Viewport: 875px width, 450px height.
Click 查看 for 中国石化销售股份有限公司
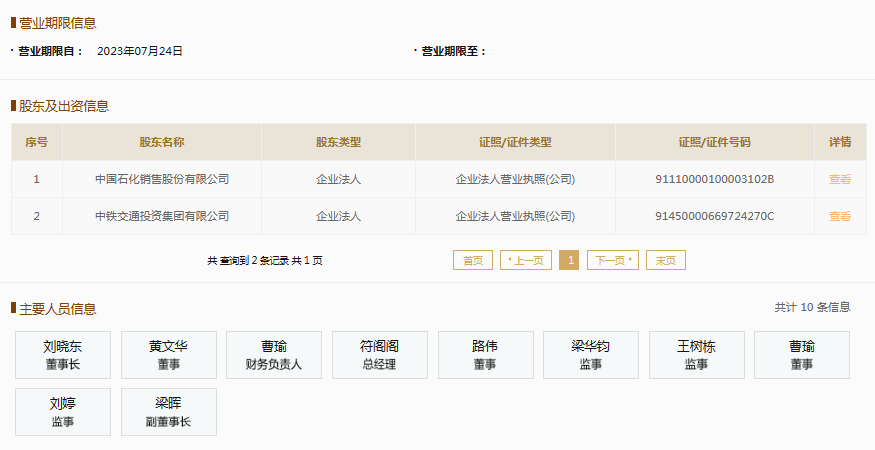tap(839, 179)
